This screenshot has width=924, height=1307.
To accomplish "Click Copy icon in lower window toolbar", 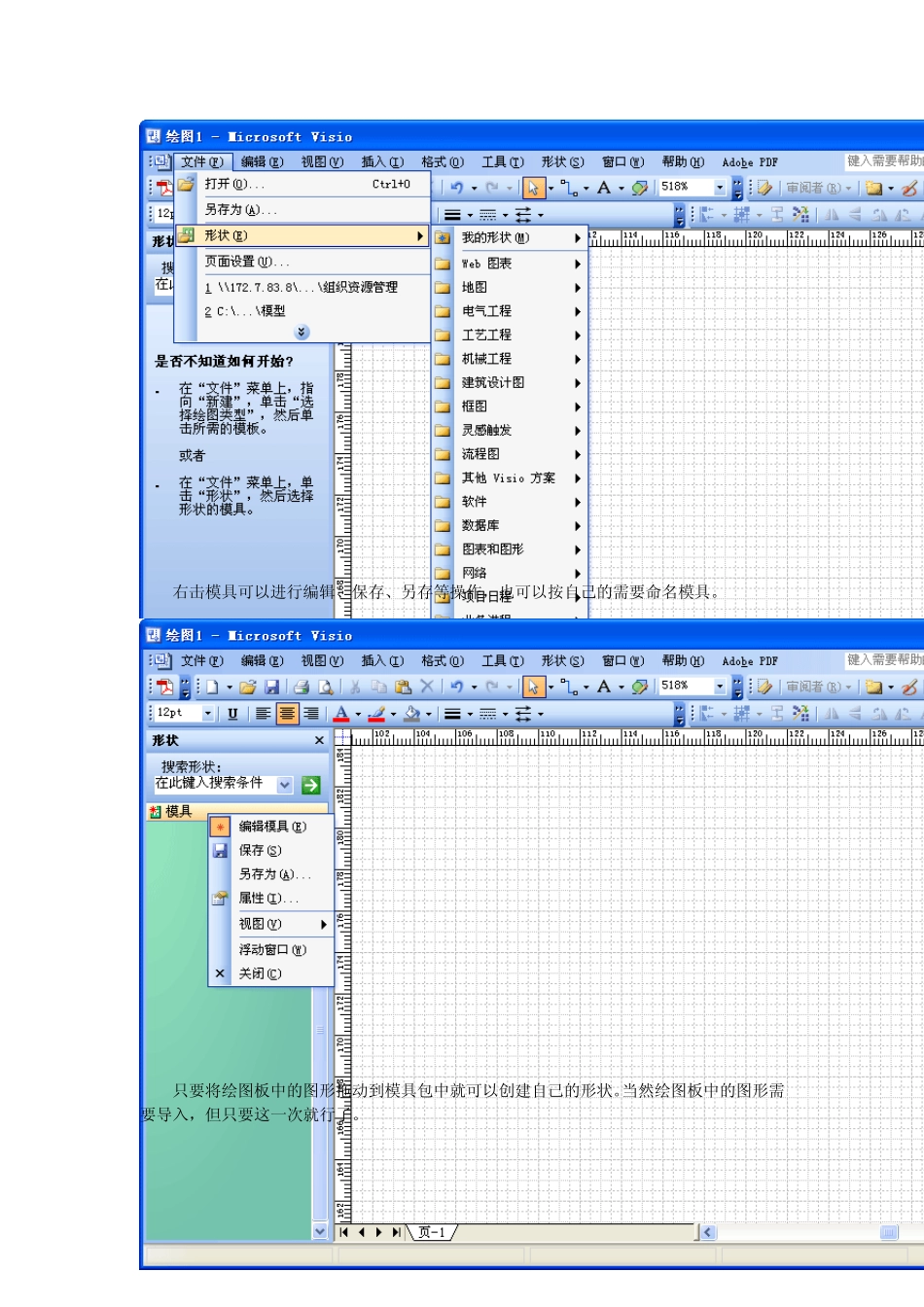I will pyautogui.click(x=379, y=687).
